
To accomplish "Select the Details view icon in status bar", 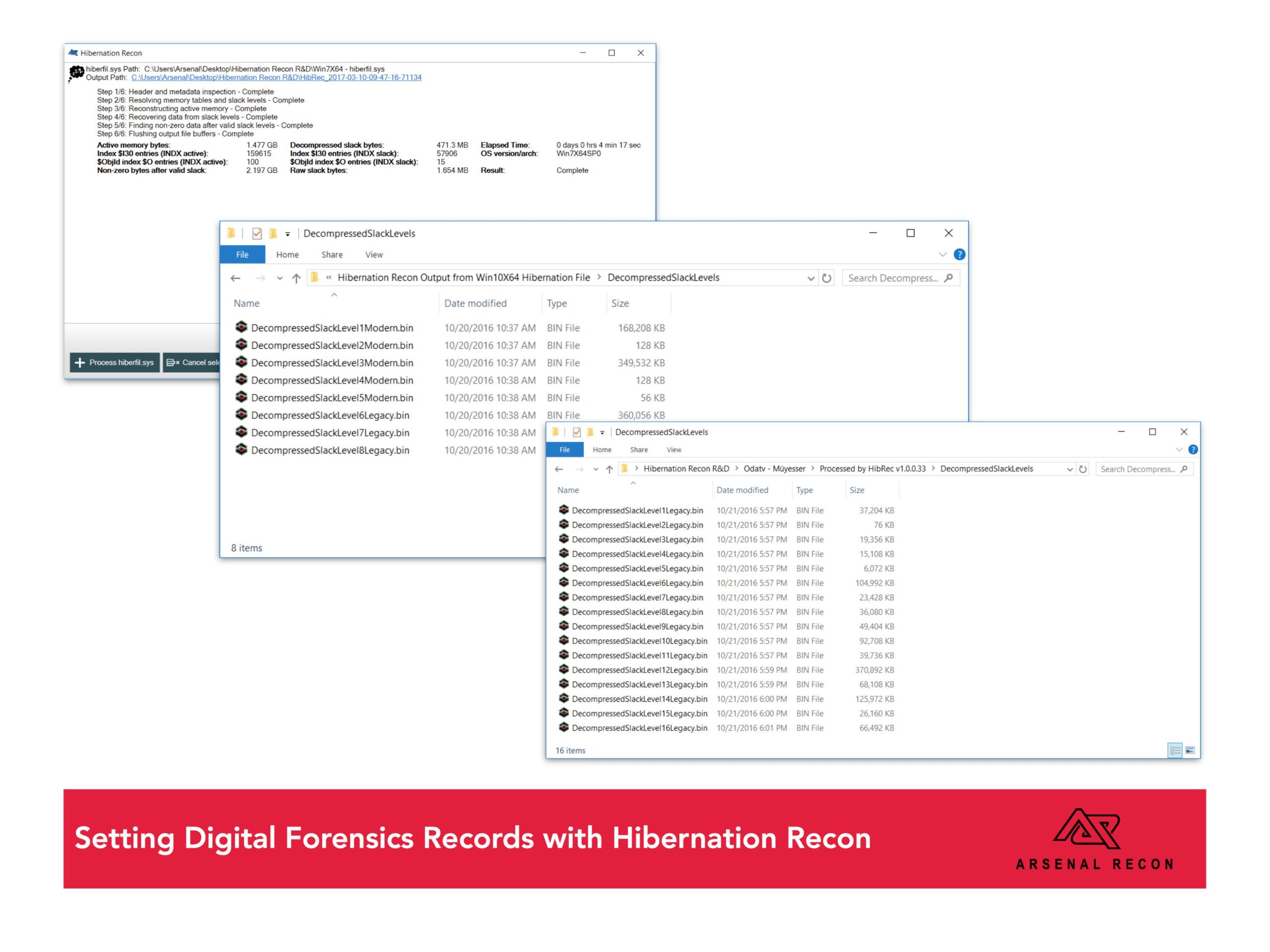I will coord(1175,750).
